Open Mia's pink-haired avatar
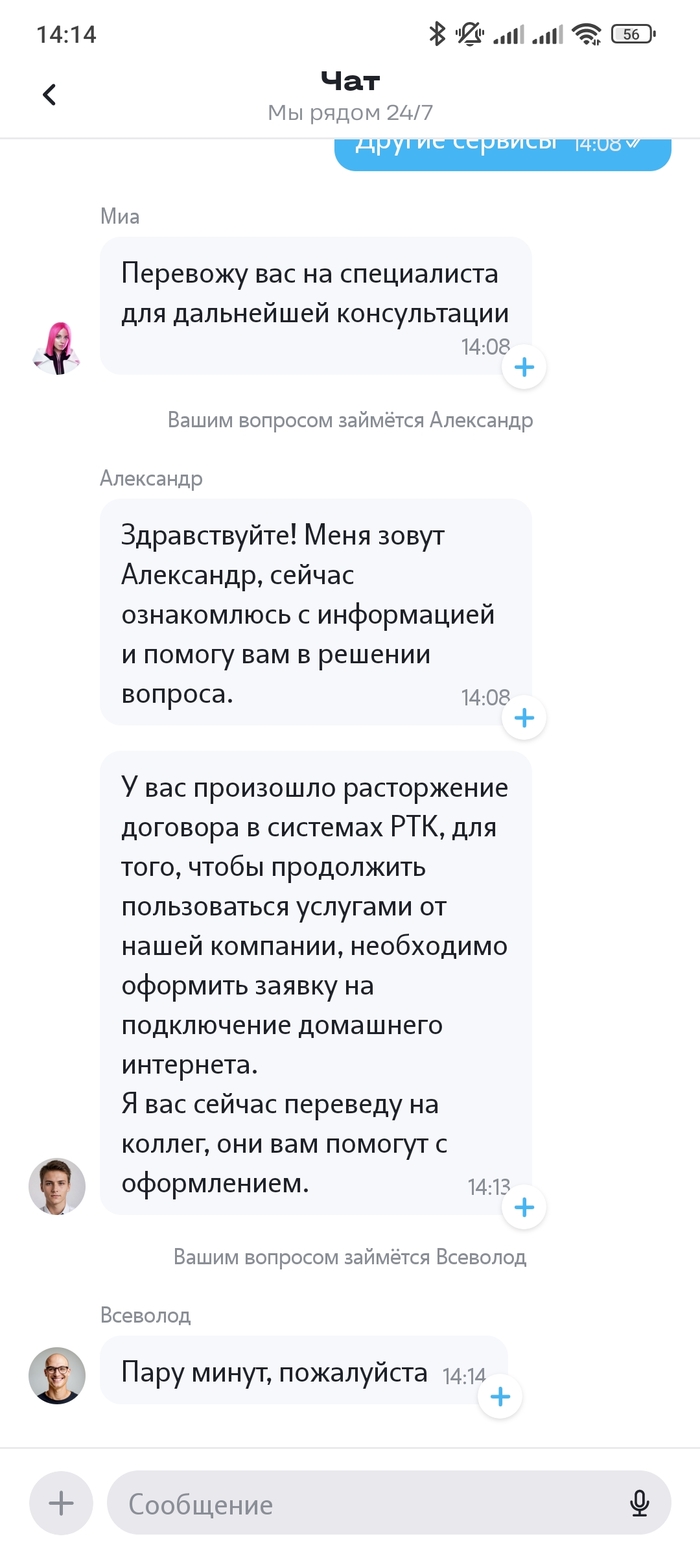Screen dimensions: 700x1556 tap(57, 348)
